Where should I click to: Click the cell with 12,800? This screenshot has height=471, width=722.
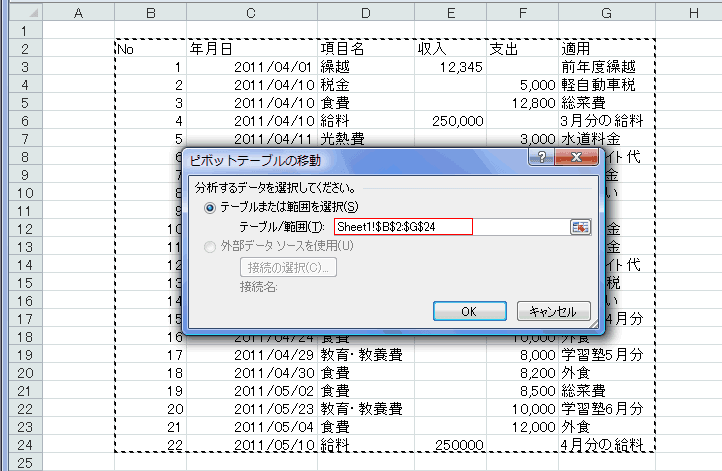523,103
